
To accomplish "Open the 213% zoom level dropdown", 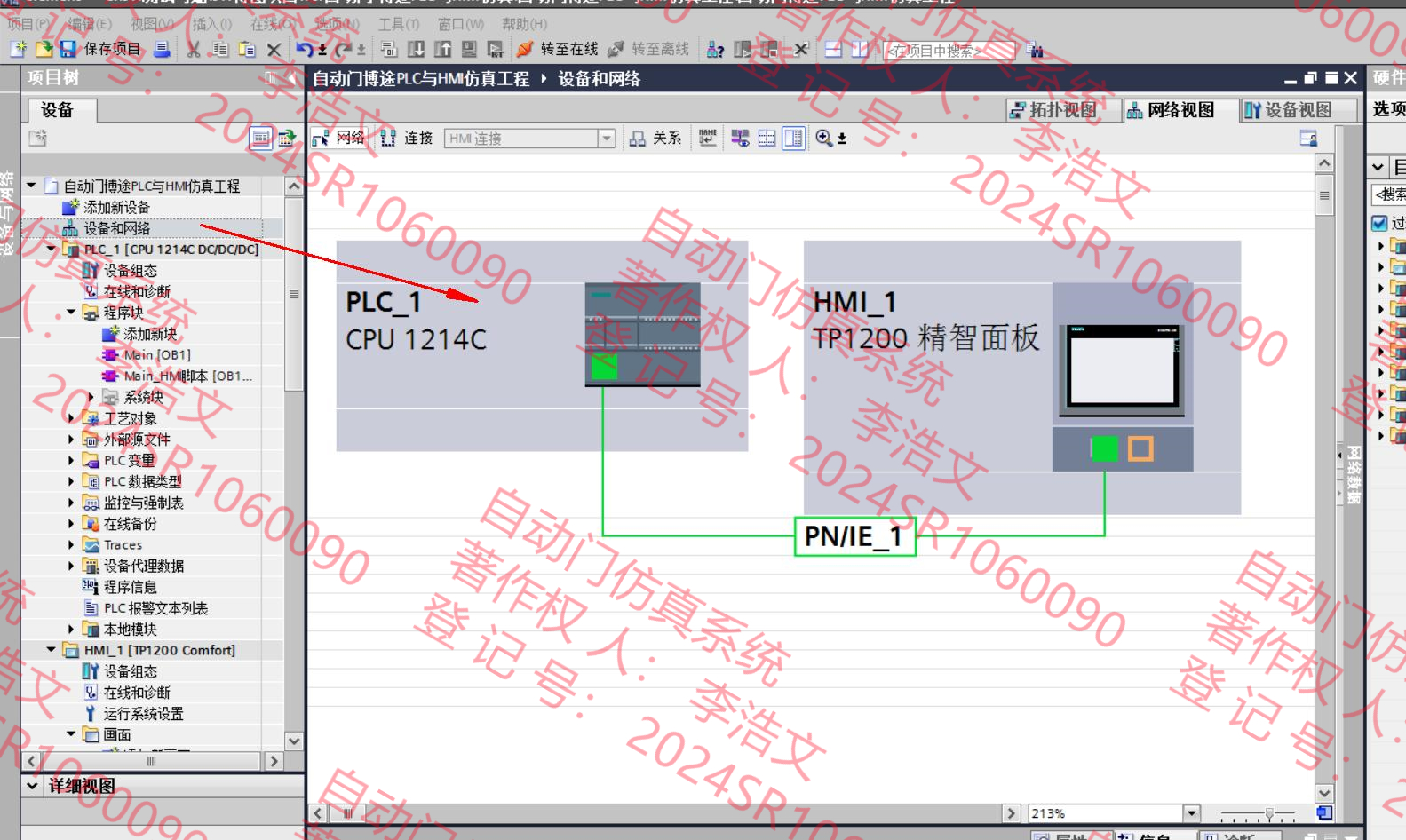I will 1191,813.
